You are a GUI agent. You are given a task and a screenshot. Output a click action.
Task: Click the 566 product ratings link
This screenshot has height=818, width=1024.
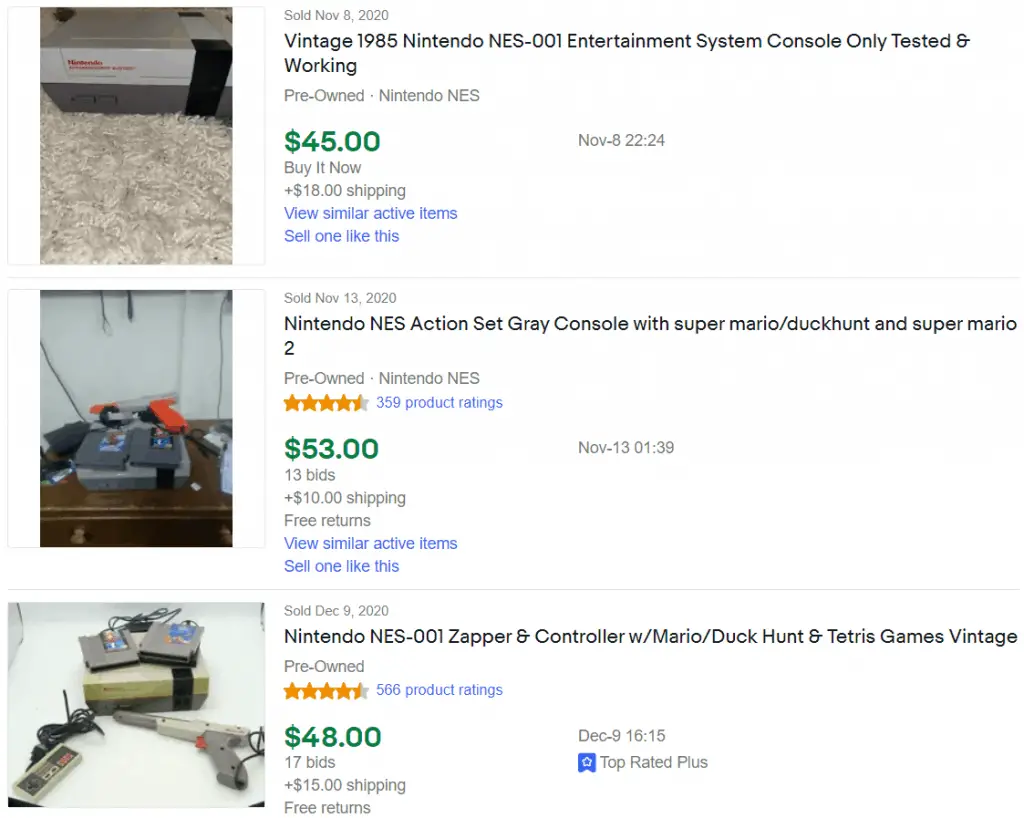(439, 690)
